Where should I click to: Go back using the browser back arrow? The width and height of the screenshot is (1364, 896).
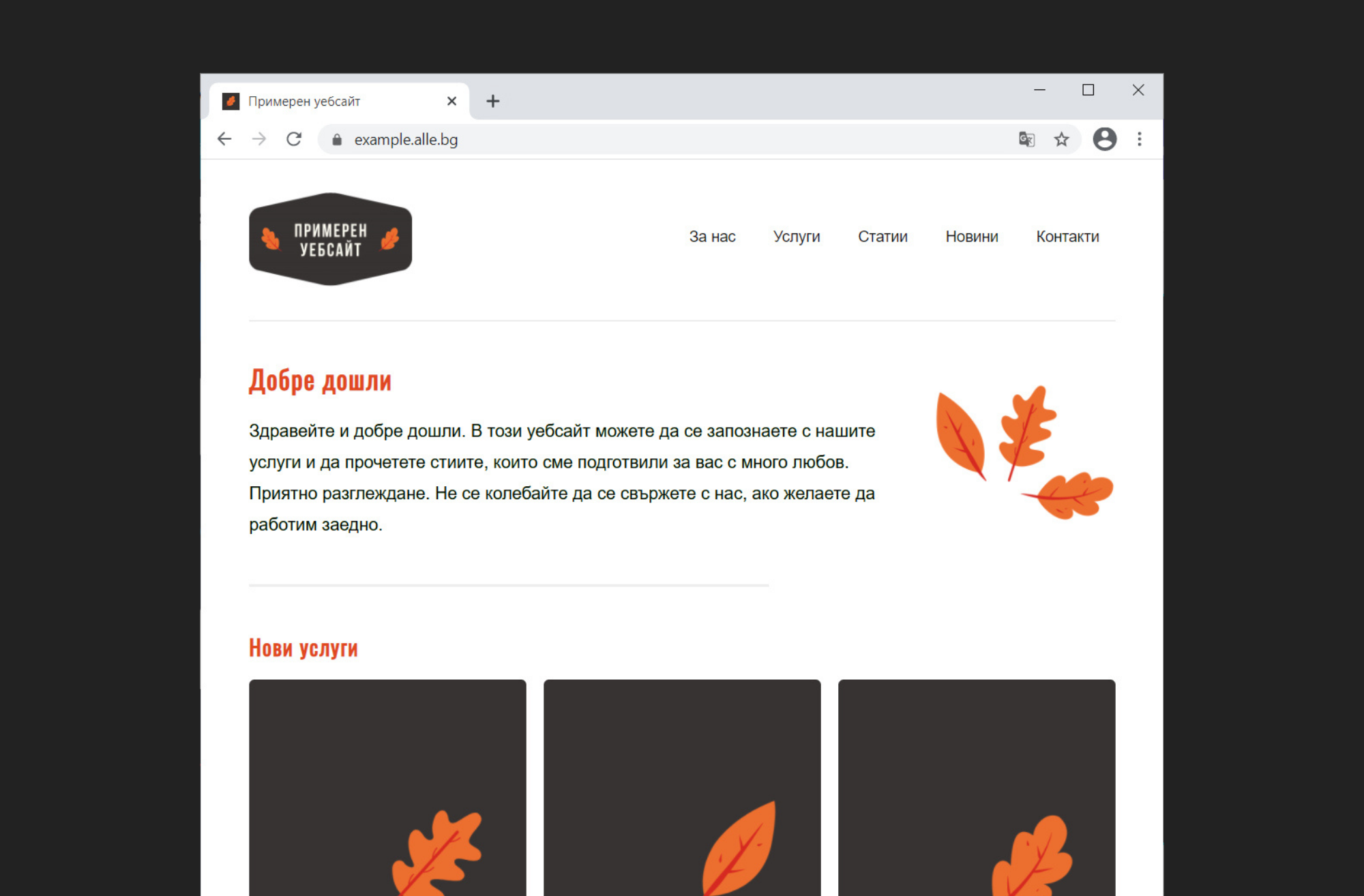(224, 139)
